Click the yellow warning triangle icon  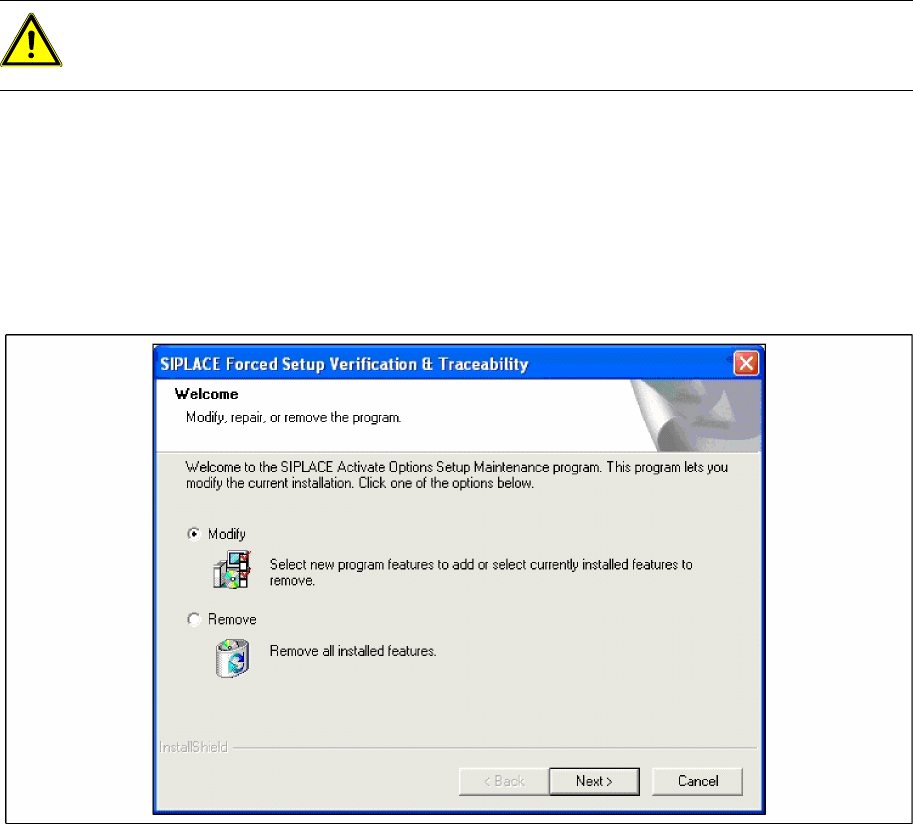tap(31, 41)
